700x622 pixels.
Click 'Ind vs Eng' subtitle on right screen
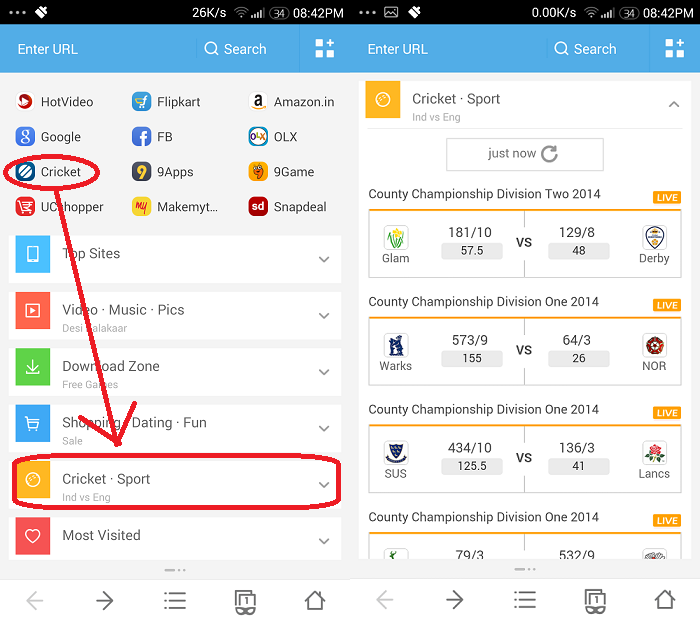[436, 117]
